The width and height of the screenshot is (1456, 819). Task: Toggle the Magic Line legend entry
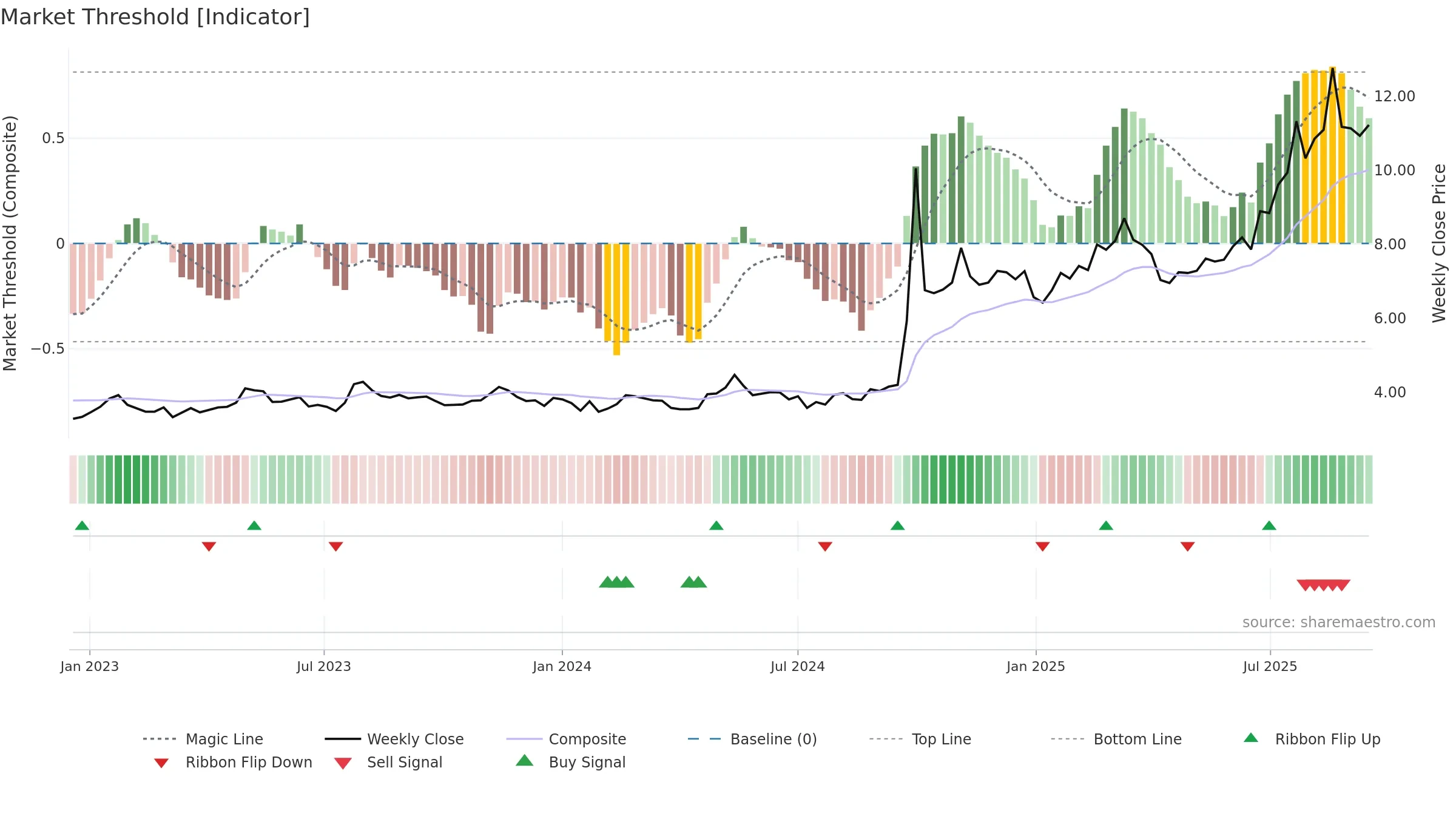(203, 739)
